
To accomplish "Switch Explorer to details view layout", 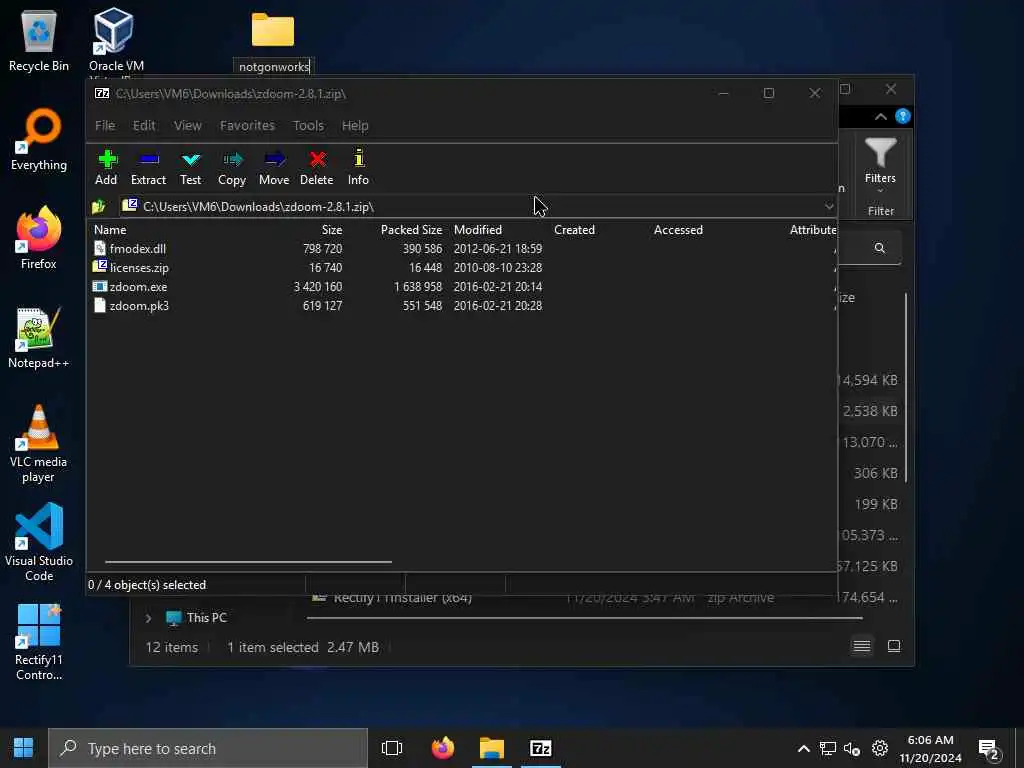I will [861, 647].
